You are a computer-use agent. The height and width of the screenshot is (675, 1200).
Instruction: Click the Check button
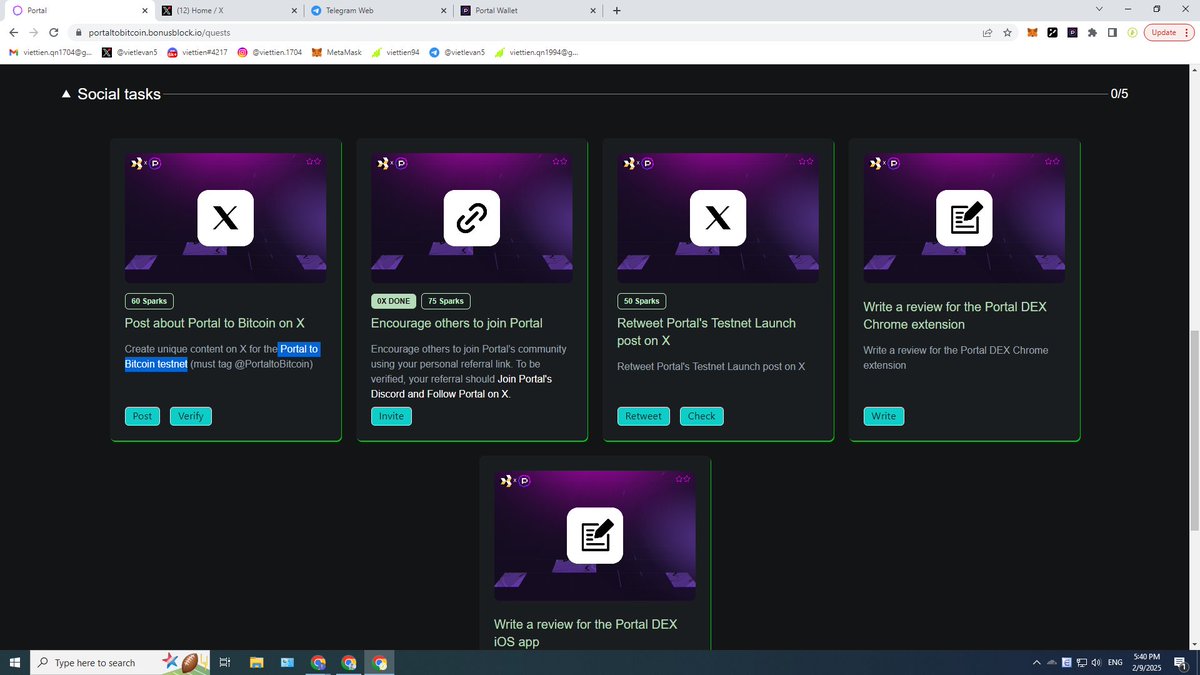pyautogui.click(x=701, y=416)
